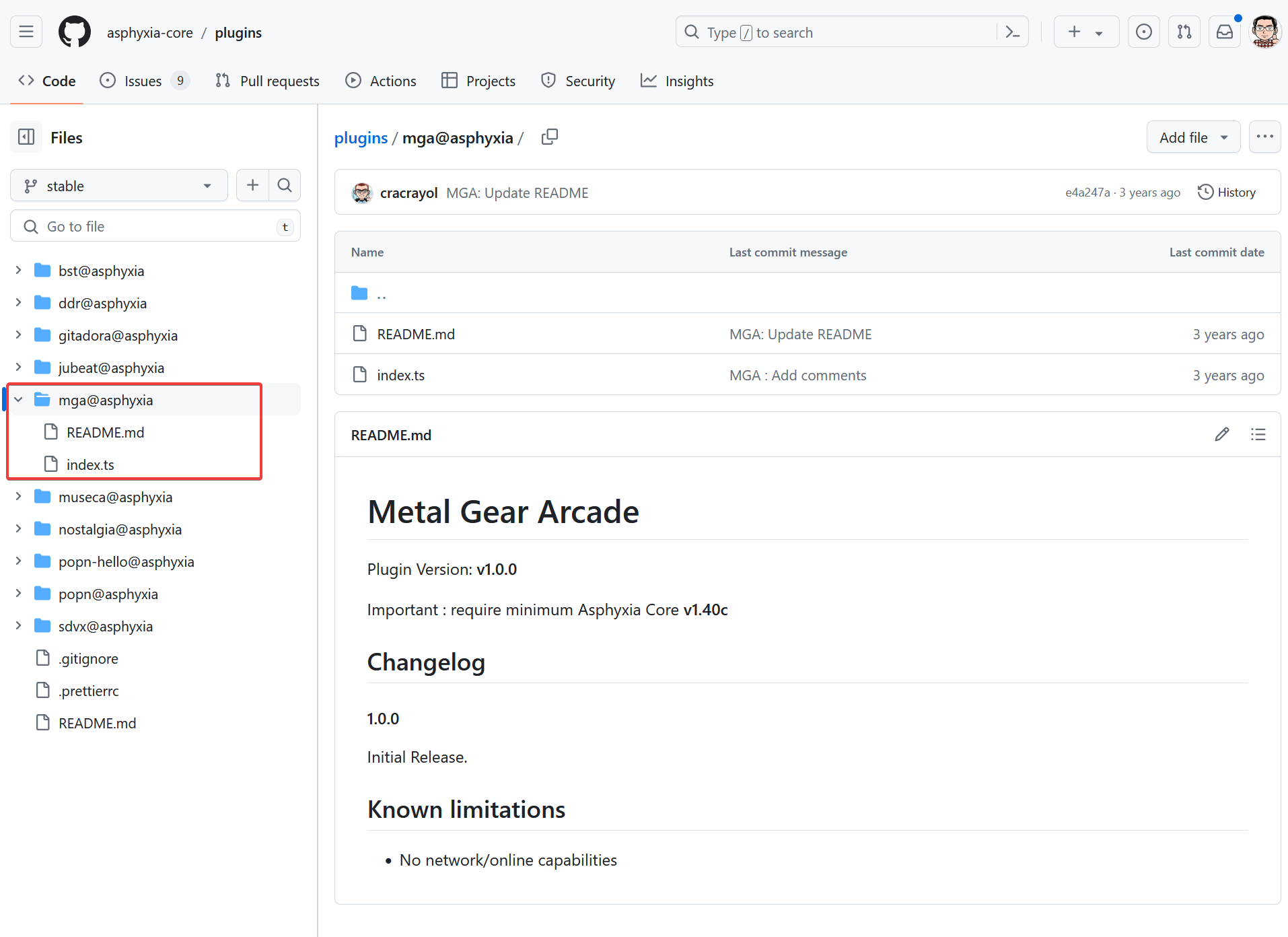Image resolution: width=1288 pixels, height=937 pixels.
Task: Open the command palette icon
Action: (1012, 32)
